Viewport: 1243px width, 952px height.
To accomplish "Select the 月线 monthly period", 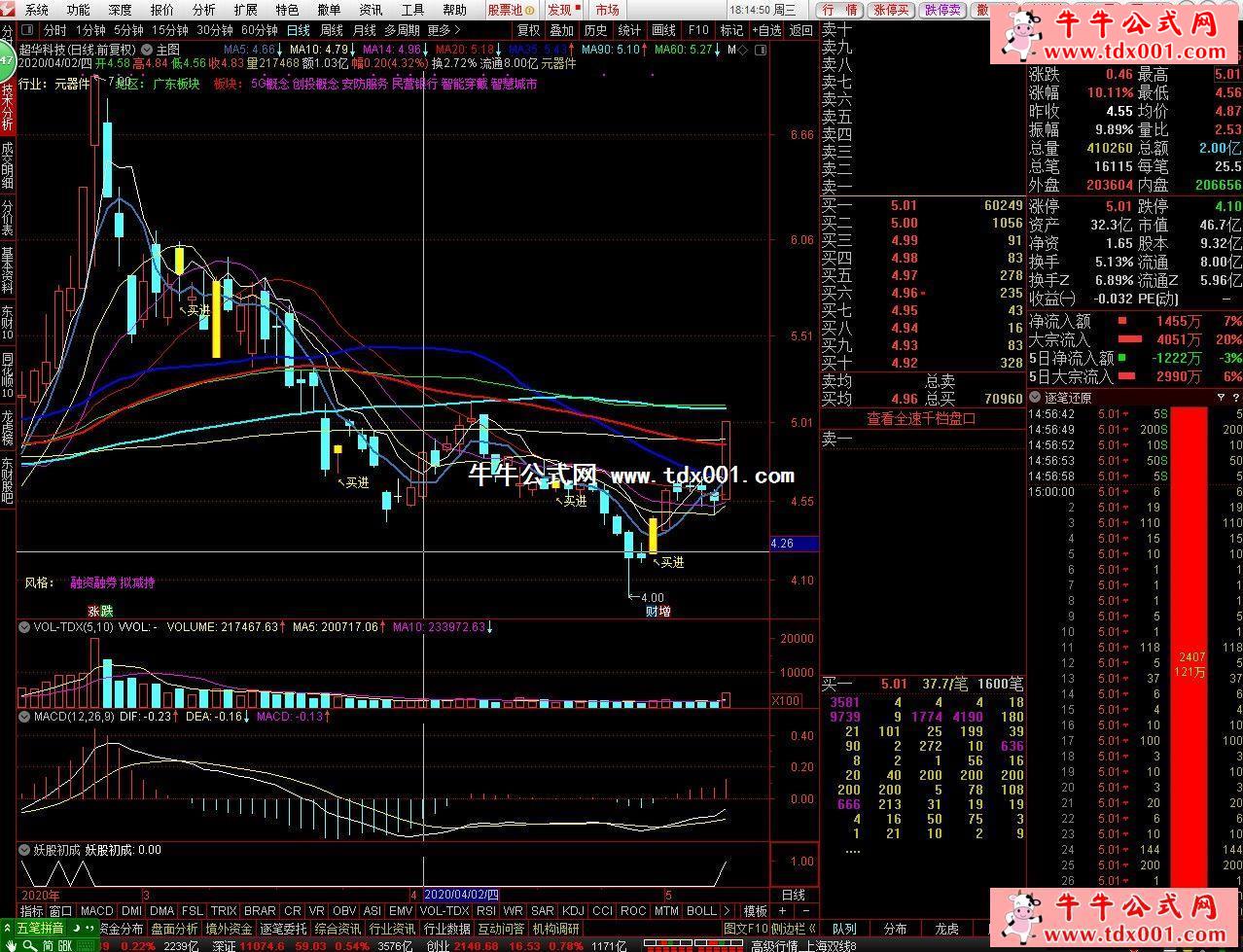I will pos(365,30).
